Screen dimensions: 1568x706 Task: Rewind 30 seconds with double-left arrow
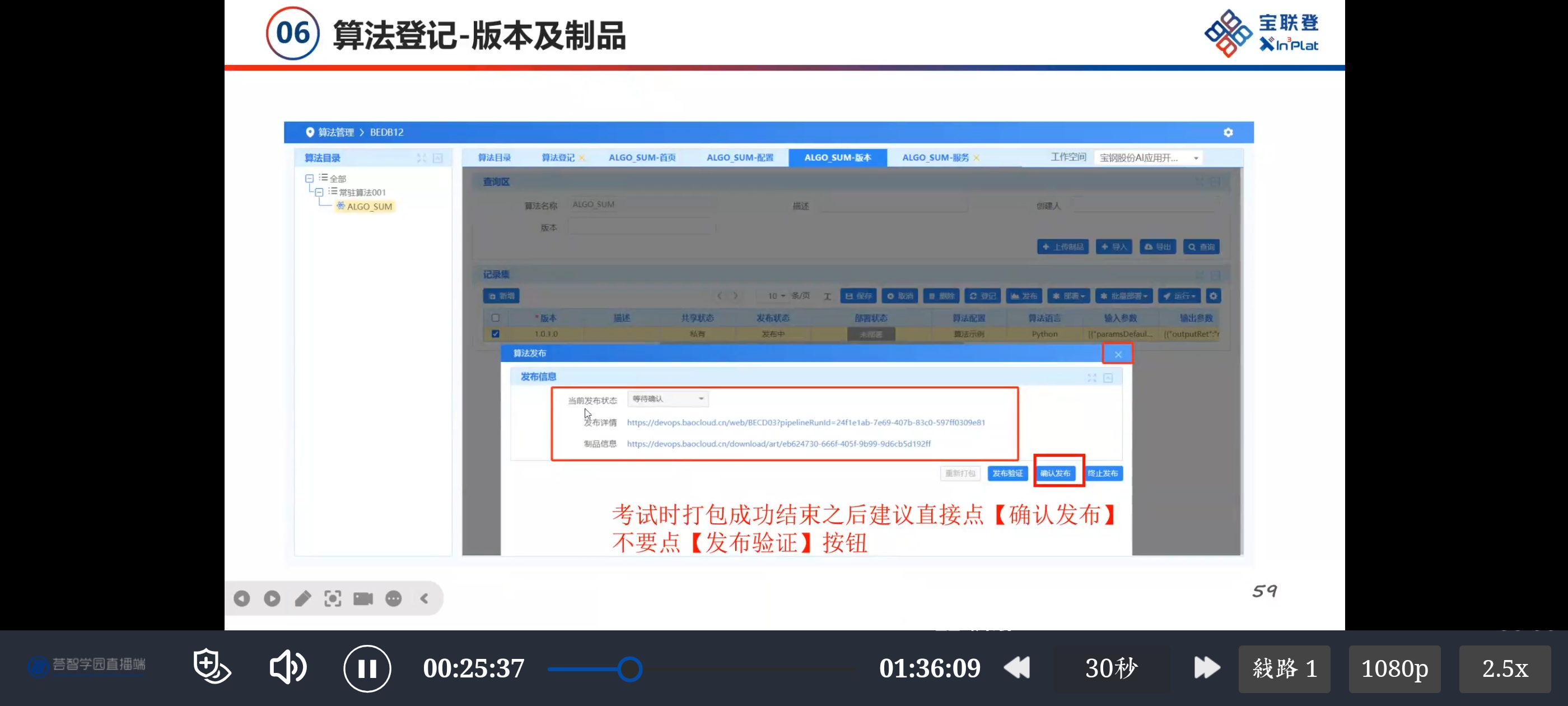pos(1017,668)
